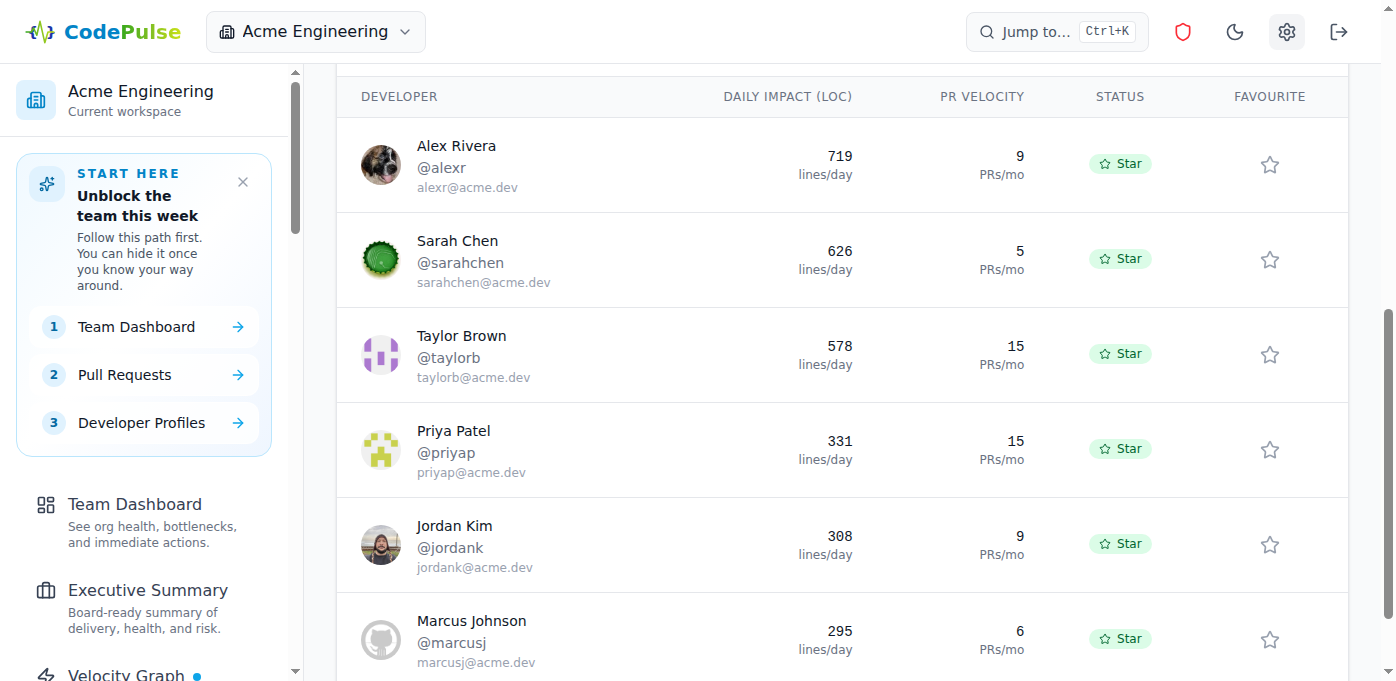Click the CodePulse logo icon
1396x681 pixels.
point(40,32)
